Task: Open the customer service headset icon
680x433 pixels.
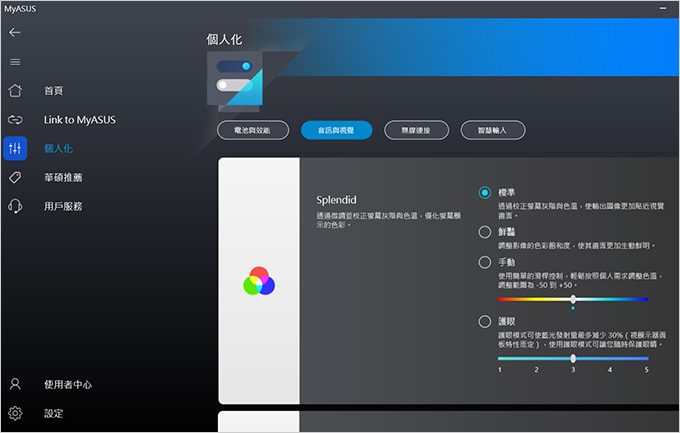Action: click(15, 206)
